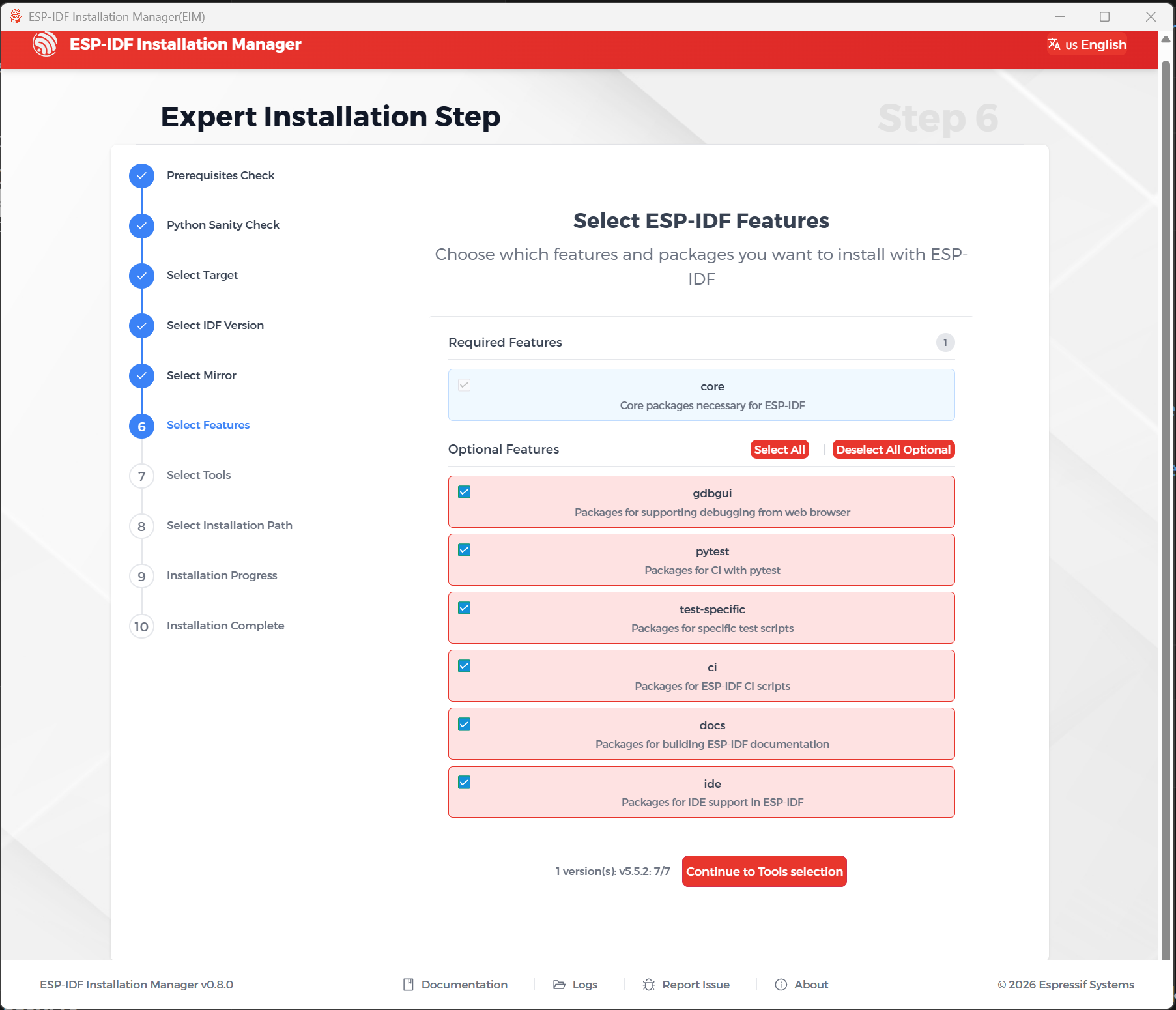
Task: Open the Report Issue link
Action: tap(686, 985)
